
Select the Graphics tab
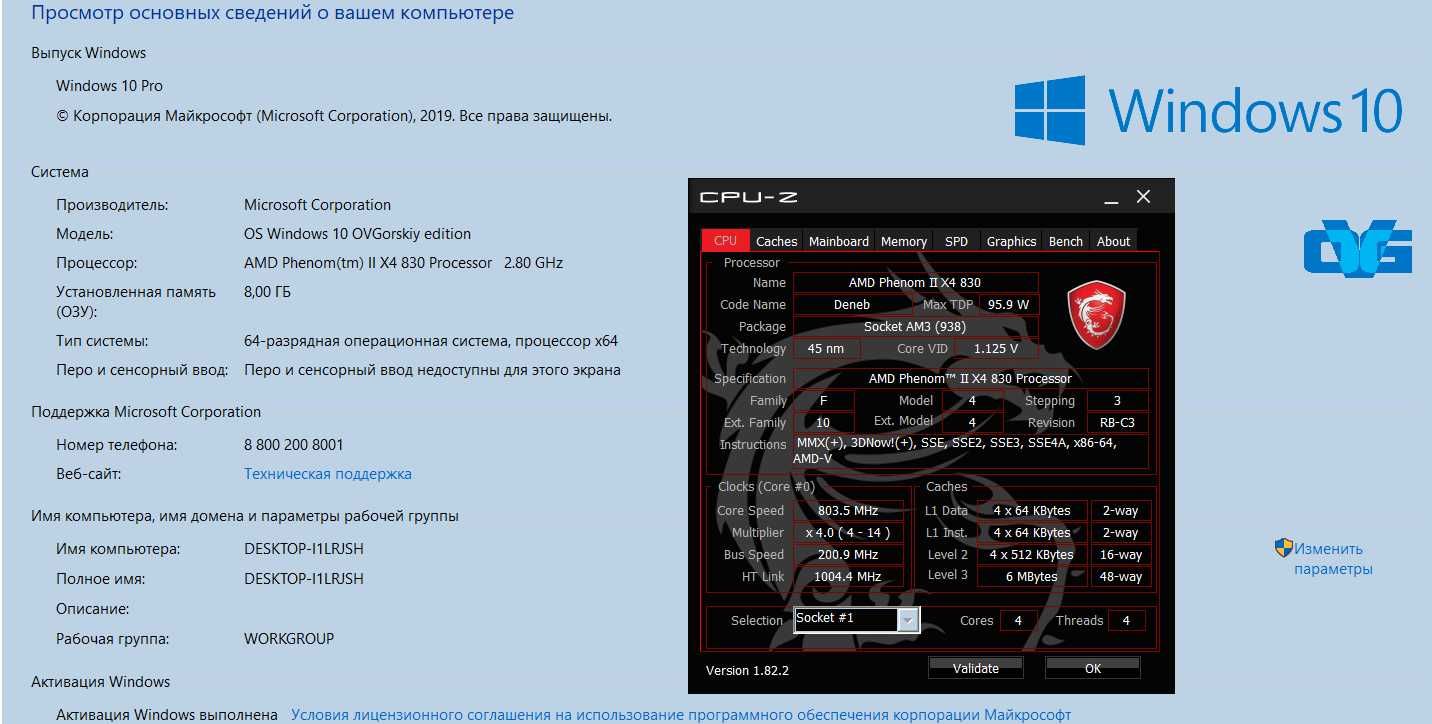coord(1011,241)
